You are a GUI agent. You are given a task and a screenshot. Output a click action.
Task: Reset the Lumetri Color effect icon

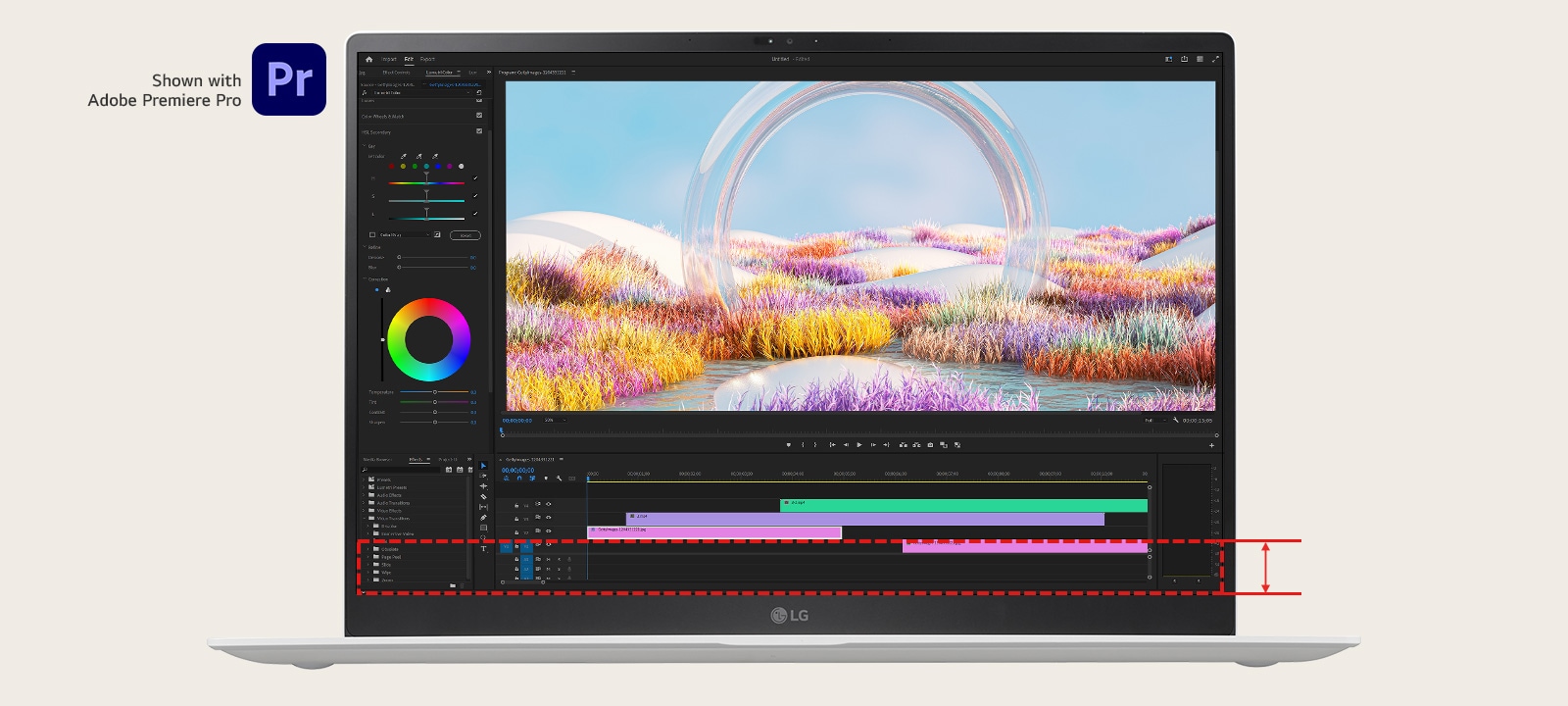pos(479,92)
